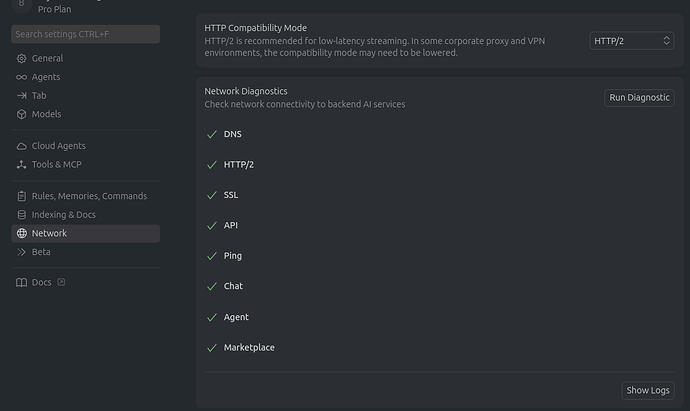This screenshot has width=690, height=411.
Task: Click the Docs book icon
Action: [22, 283]
